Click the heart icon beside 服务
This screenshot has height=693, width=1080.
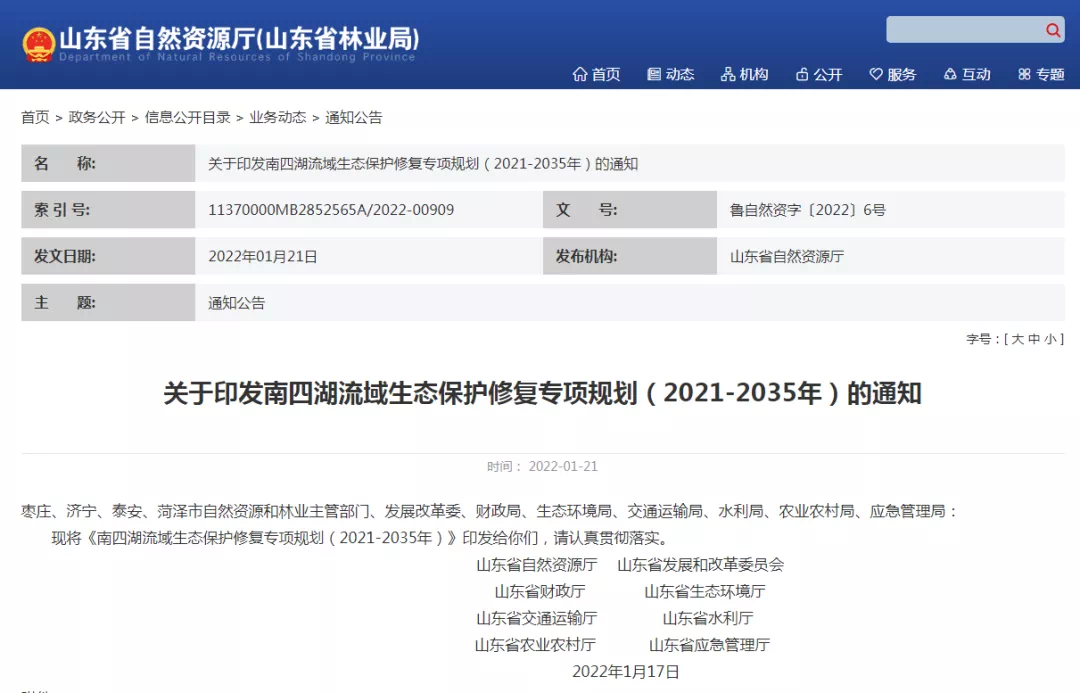[x=875, y=74]
